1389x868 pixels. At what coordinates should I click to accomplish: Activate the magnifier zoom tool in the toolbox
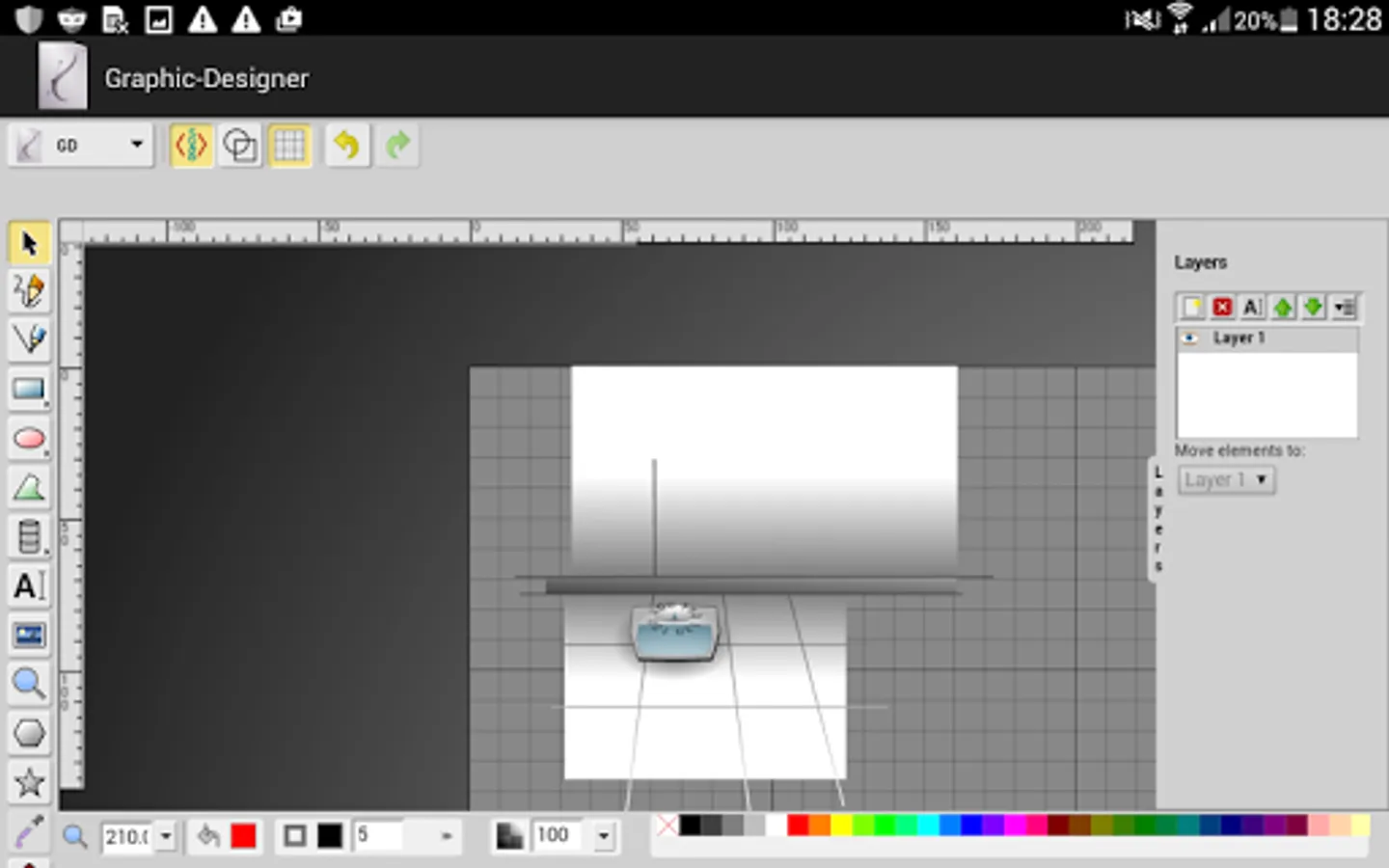click(x=29, y=685)
